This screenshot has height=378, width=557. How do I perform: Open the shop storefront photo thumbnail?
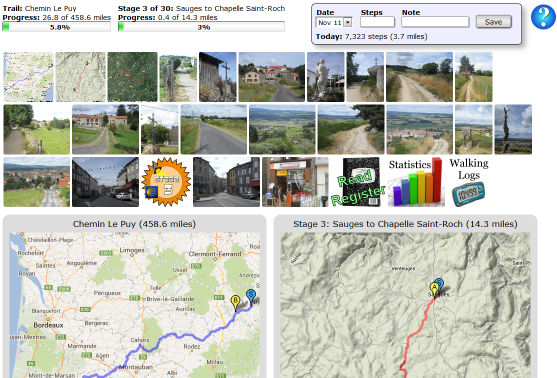pyautogui.click(x=295, y=182)
